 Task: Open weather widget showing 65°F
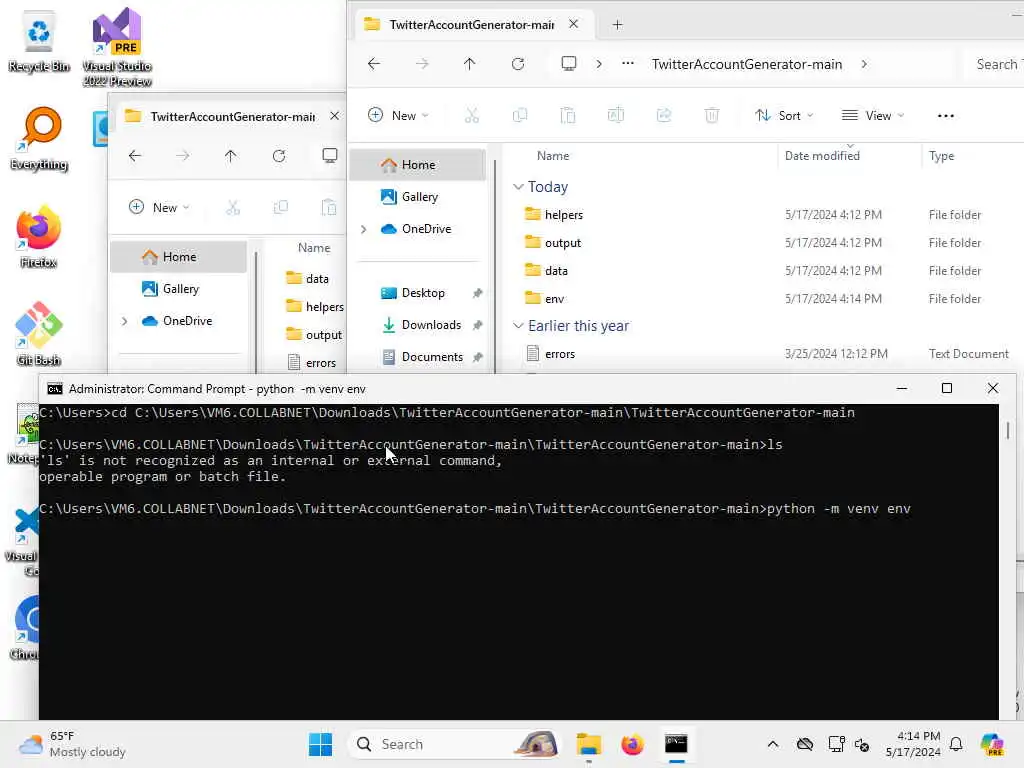(x=72, y=744)
